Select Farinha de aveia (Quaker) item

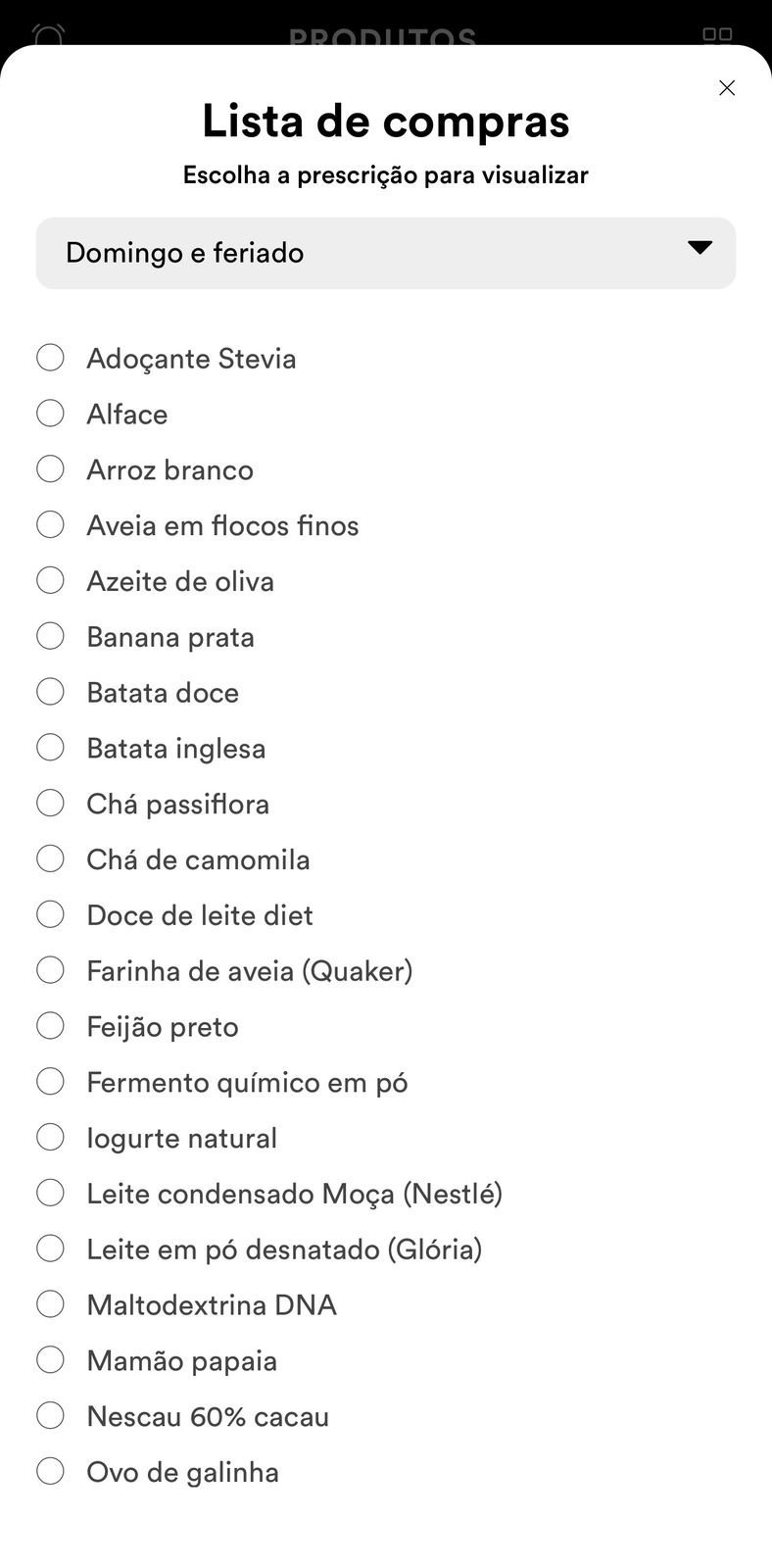[50, 970]
